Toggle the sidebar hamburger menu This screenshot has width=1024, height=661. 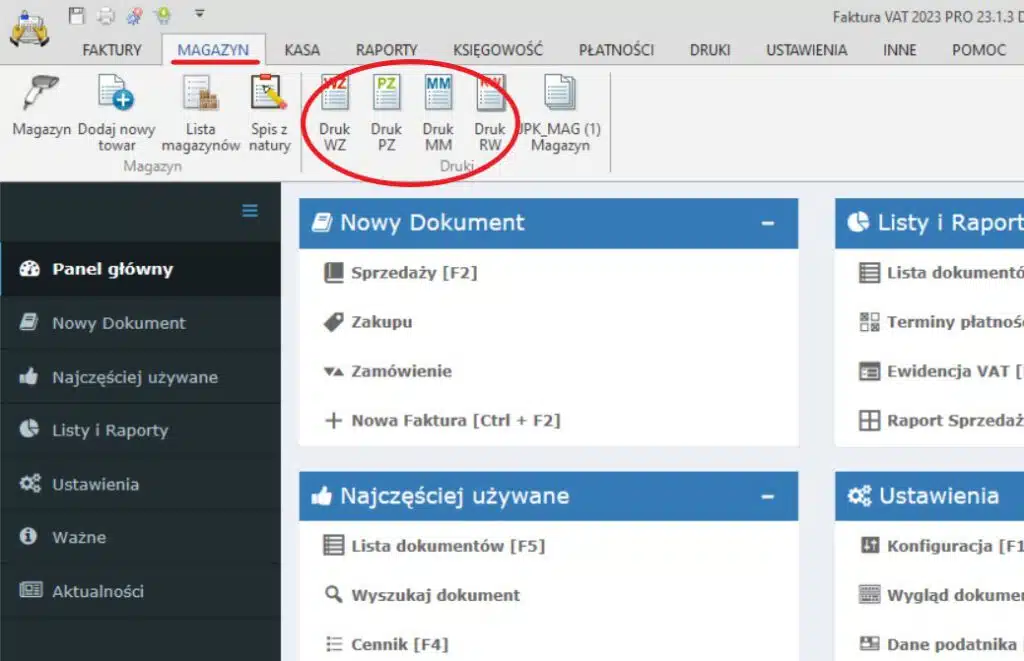pos(250,210)
